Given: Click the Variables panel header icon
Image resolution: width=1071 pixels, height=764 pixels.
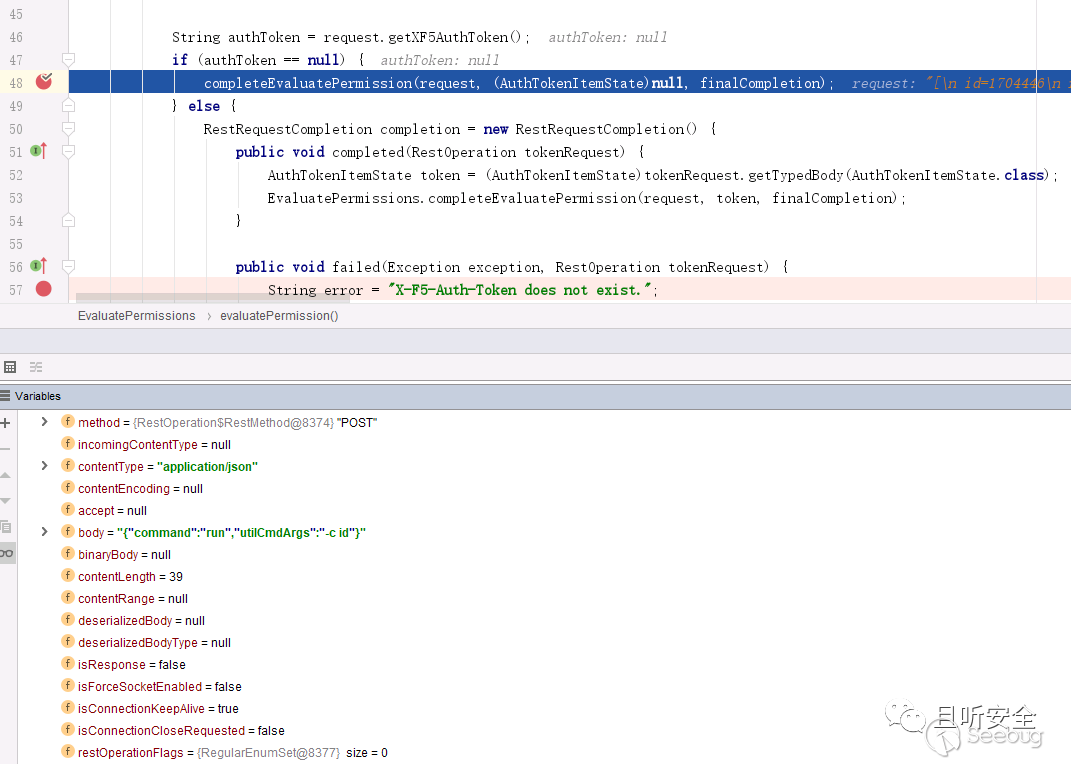Looking at the screenshot, I should [6, 396].
